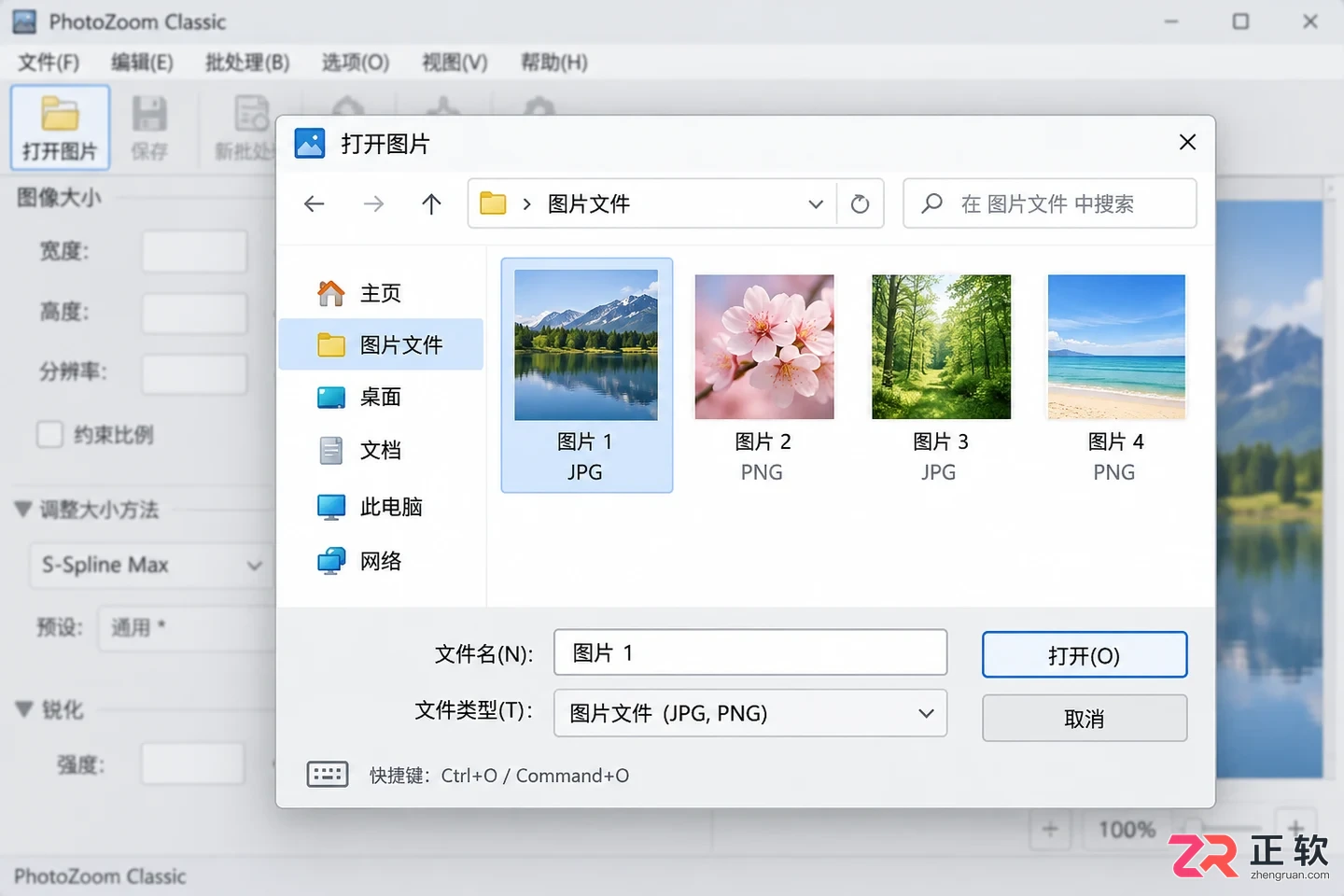The height and width of the screenshot is (896, 1344).
Task: Click the search magnifier icon in dialog
Action: [931, 203]
